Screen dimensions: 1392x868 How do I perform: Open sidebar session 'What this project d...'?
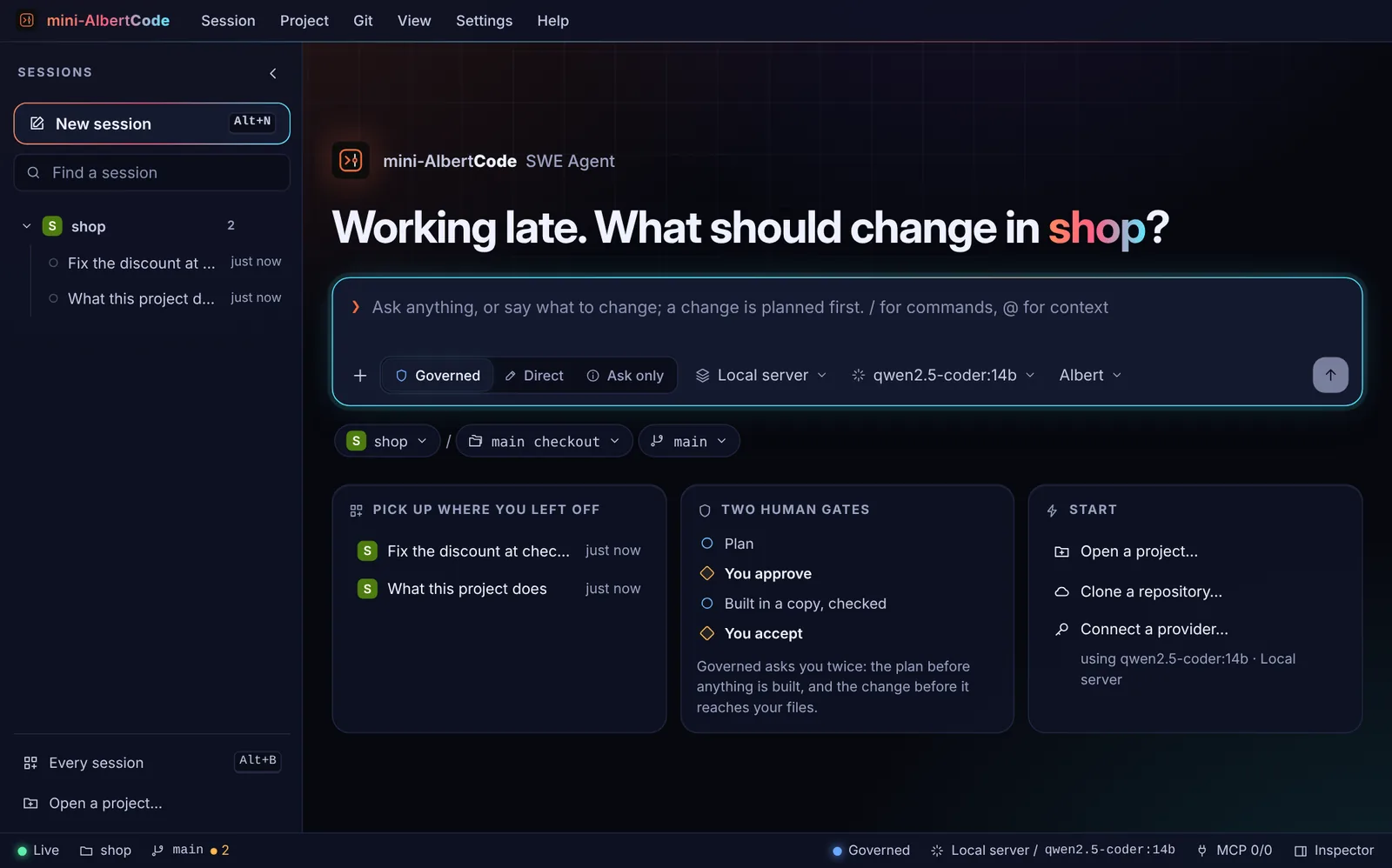click(x=164, y=298)
